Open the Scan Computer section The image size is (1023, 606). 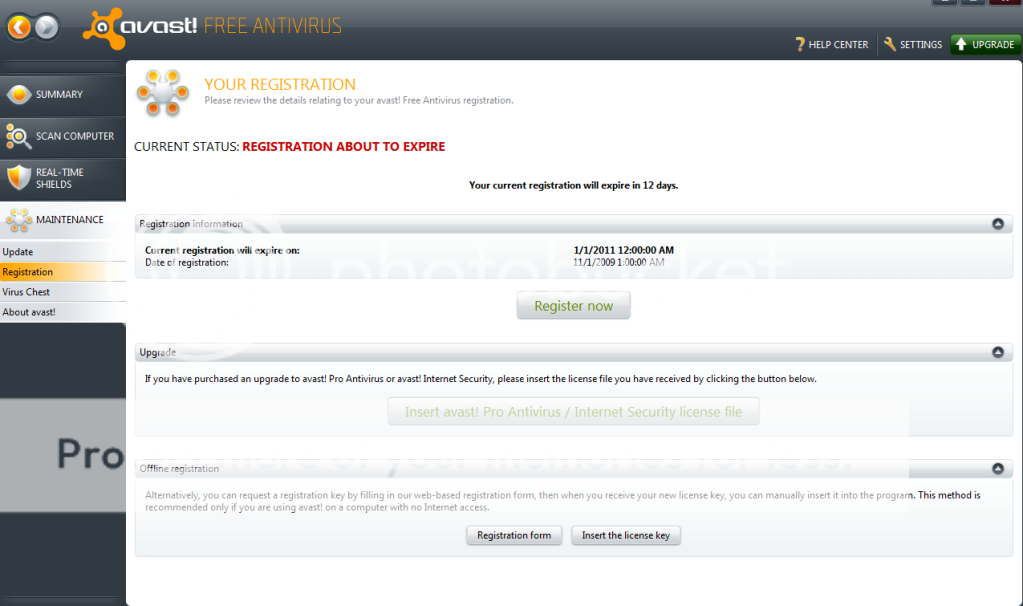point(63,136)
